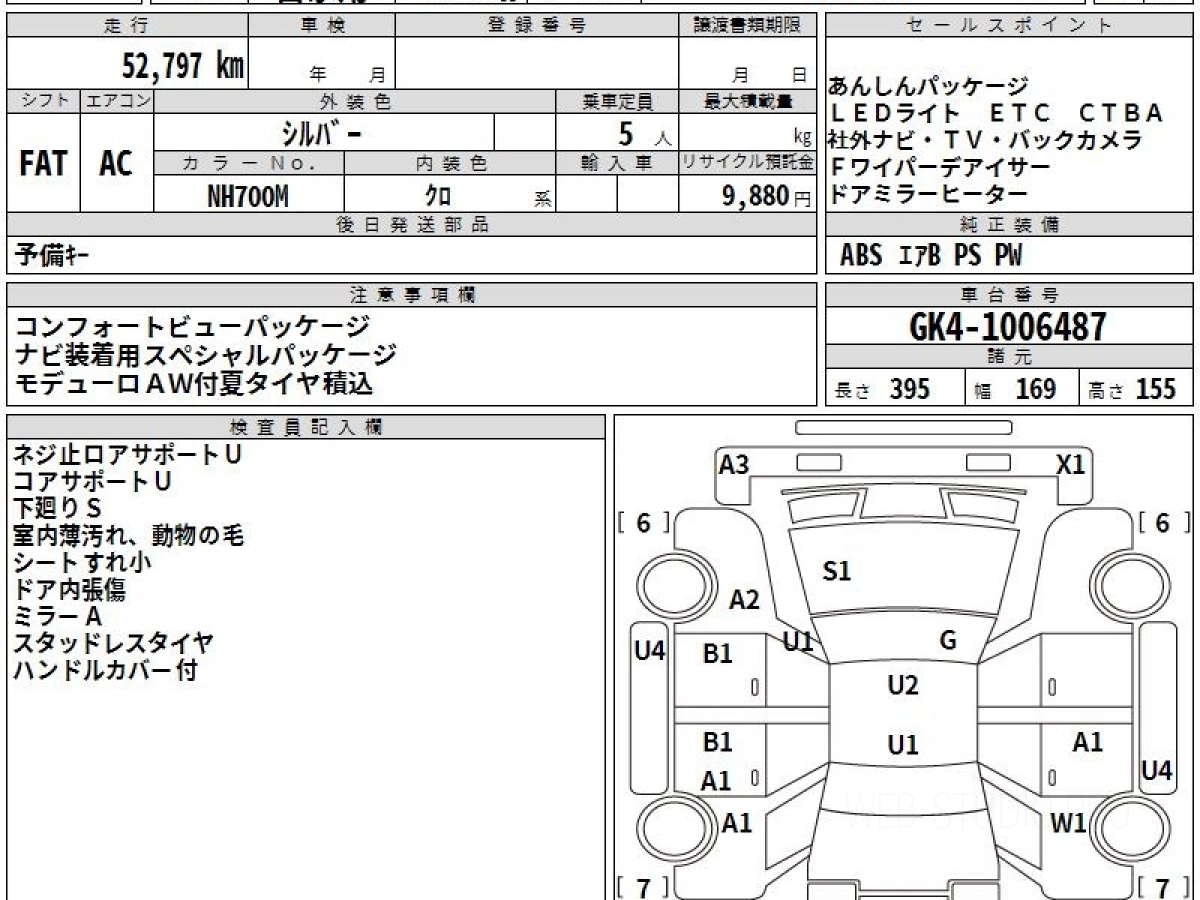Click 室内薄汚れ、動物の毛 note

(x=128, y=536)
